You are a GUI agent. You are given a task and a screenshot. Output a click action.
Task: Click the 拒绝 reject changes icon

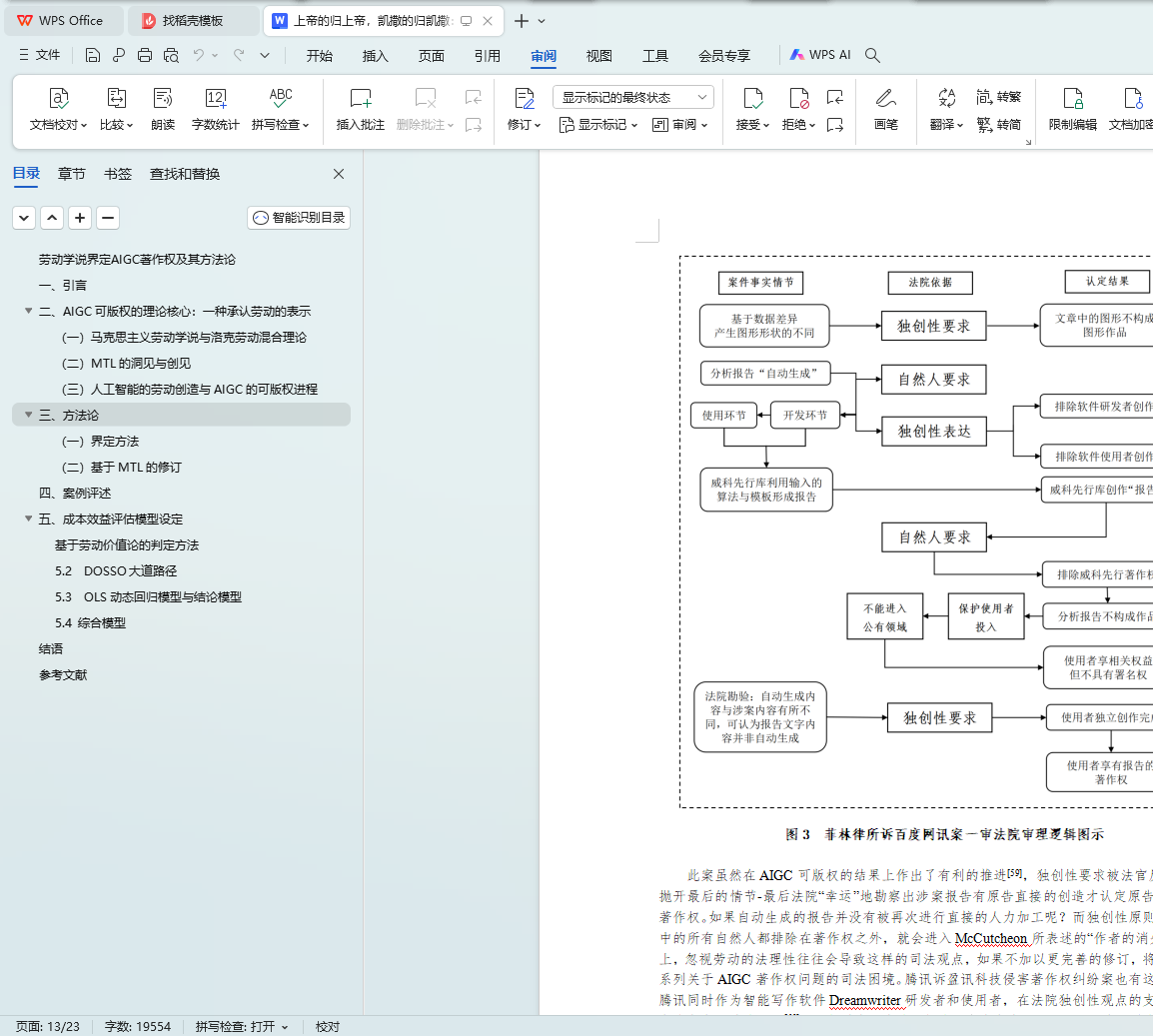coord(798,109)
